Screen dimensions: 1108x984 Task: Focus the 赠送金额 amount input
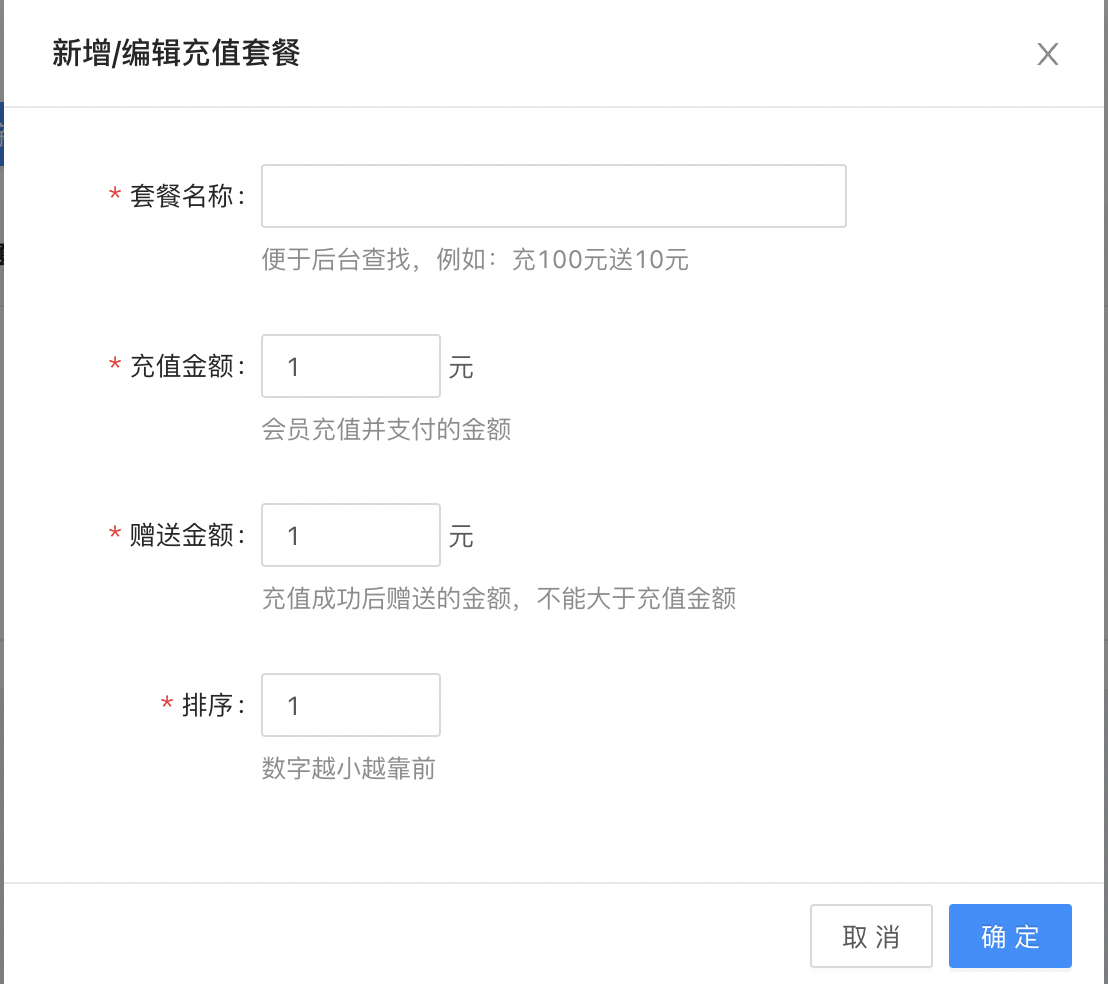pos(350,536)
